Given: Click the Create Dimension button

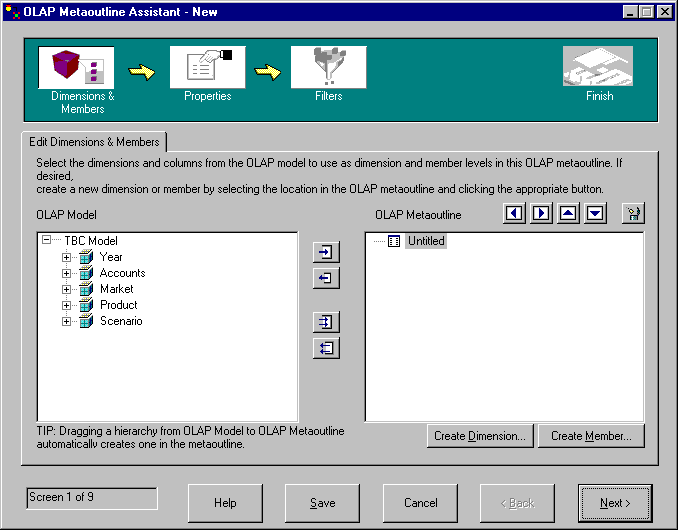Looking at the screenshot, I should pos(480,436).
